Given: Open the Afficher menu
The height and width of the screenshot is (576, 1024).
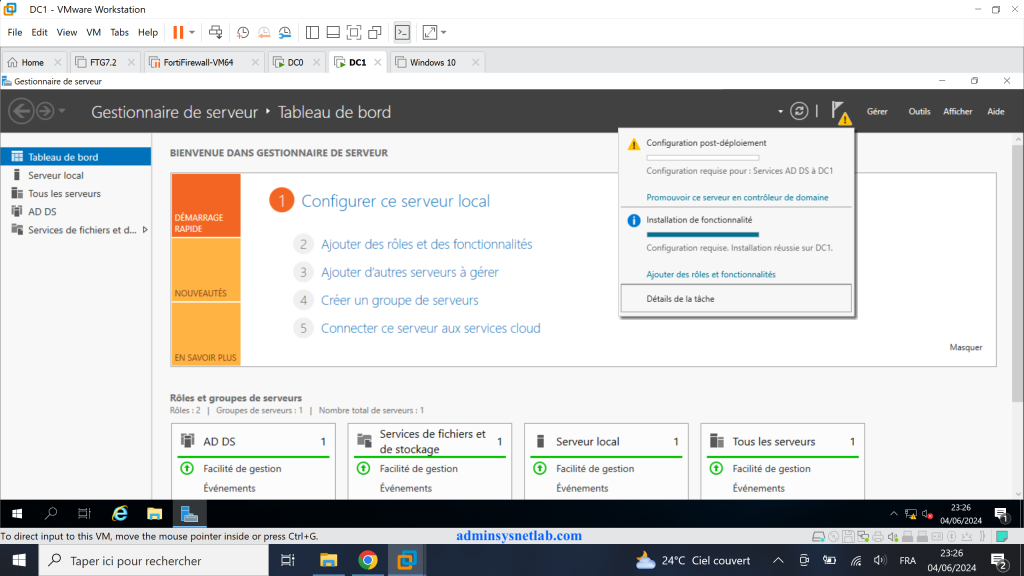Looking at the screenshot, I should [x=957, y=112].
